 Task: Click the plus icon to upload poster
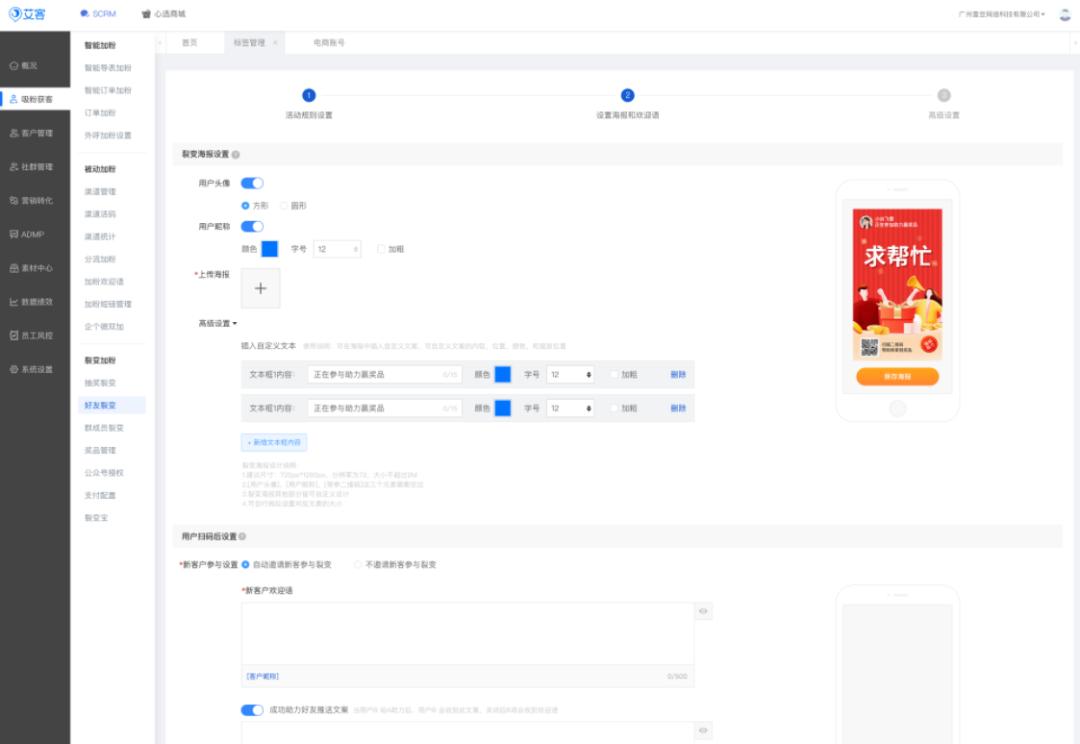(x=260, y=288)
